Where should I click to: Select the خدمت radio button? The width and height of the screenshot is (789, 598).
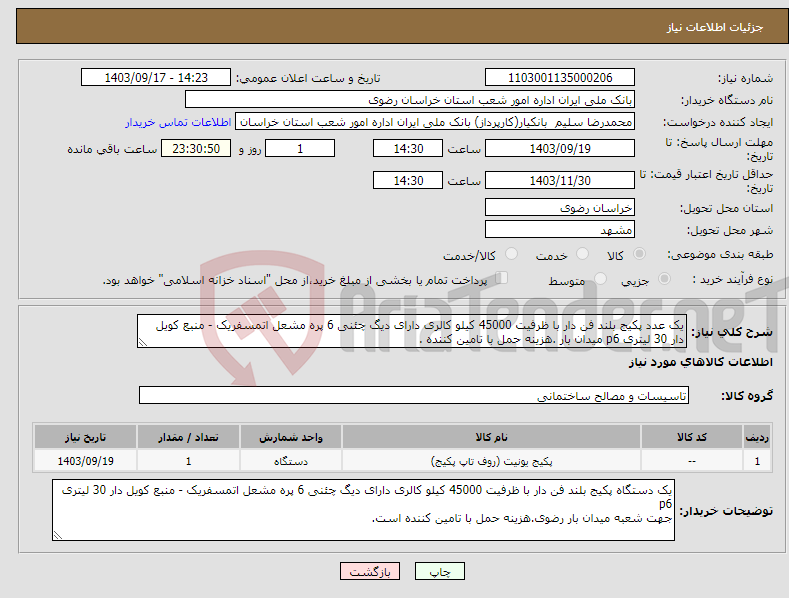pyautogui.click(x=582, y=253)
